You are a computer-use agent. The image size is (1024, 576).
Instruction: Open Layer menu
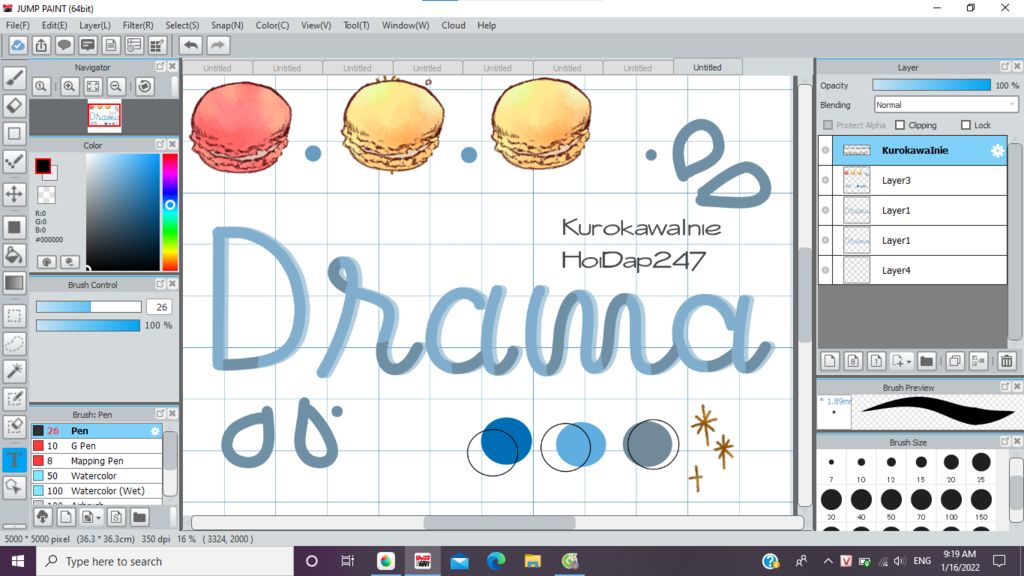(x=95, y=25)
